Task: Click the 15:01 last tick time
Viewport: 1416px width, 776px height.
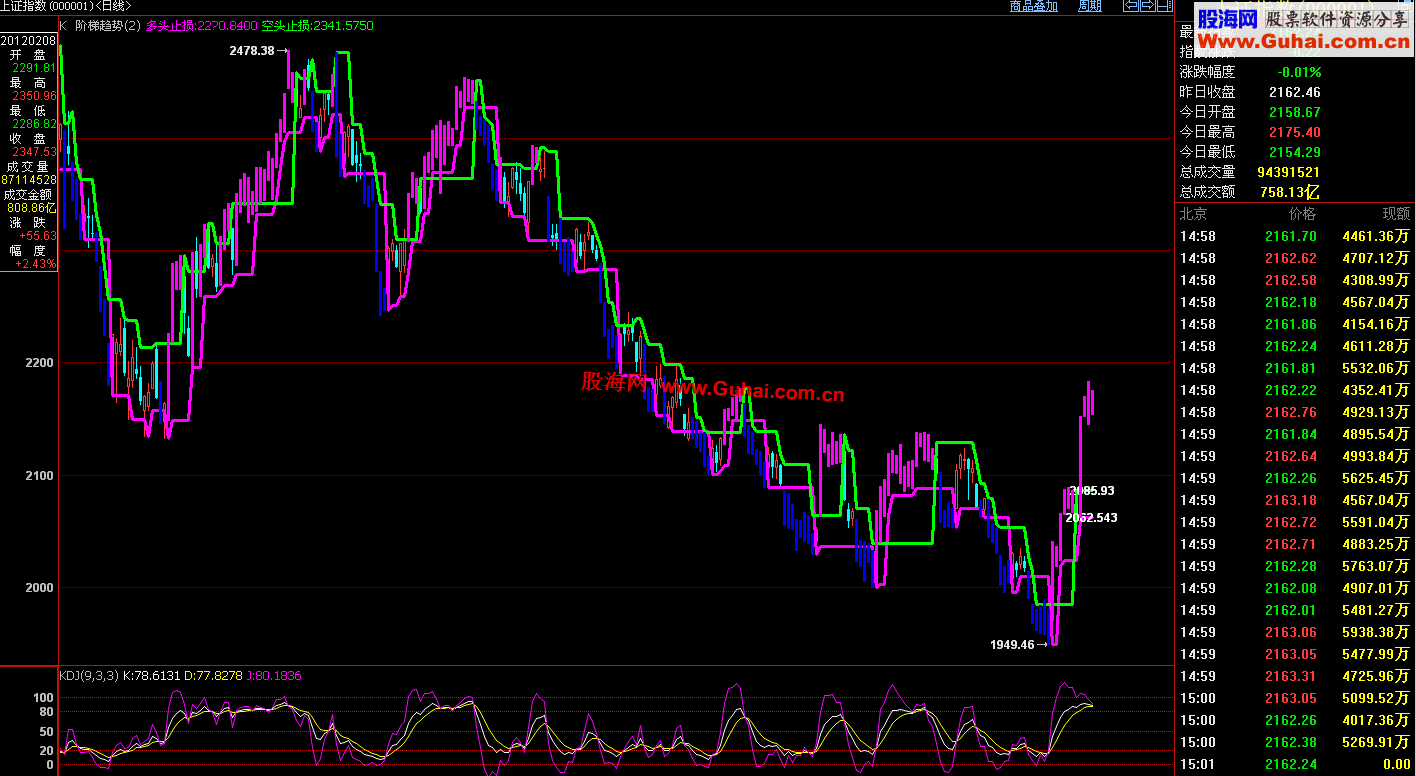Action: tap(1197, 764)
